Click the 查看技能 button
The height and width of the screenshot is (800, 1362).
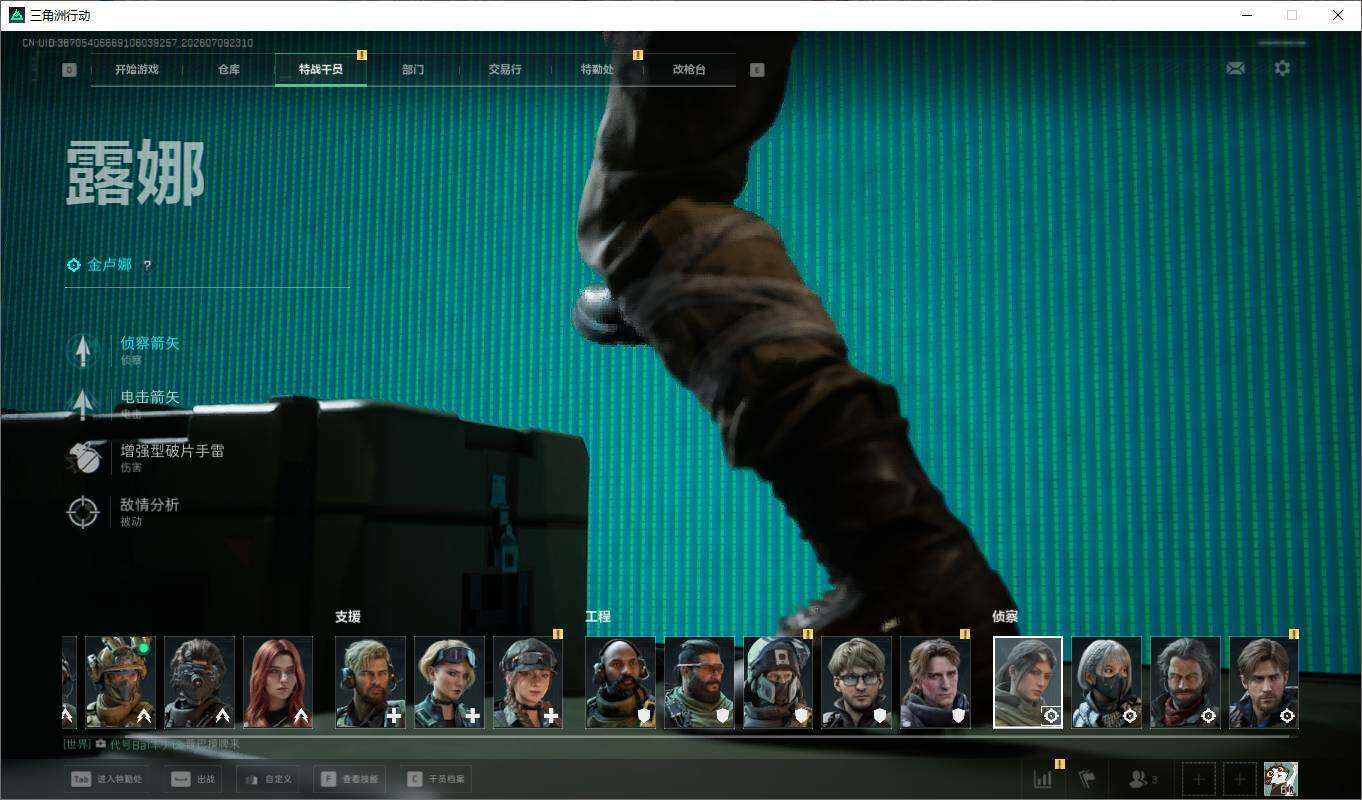coord(351,779)
